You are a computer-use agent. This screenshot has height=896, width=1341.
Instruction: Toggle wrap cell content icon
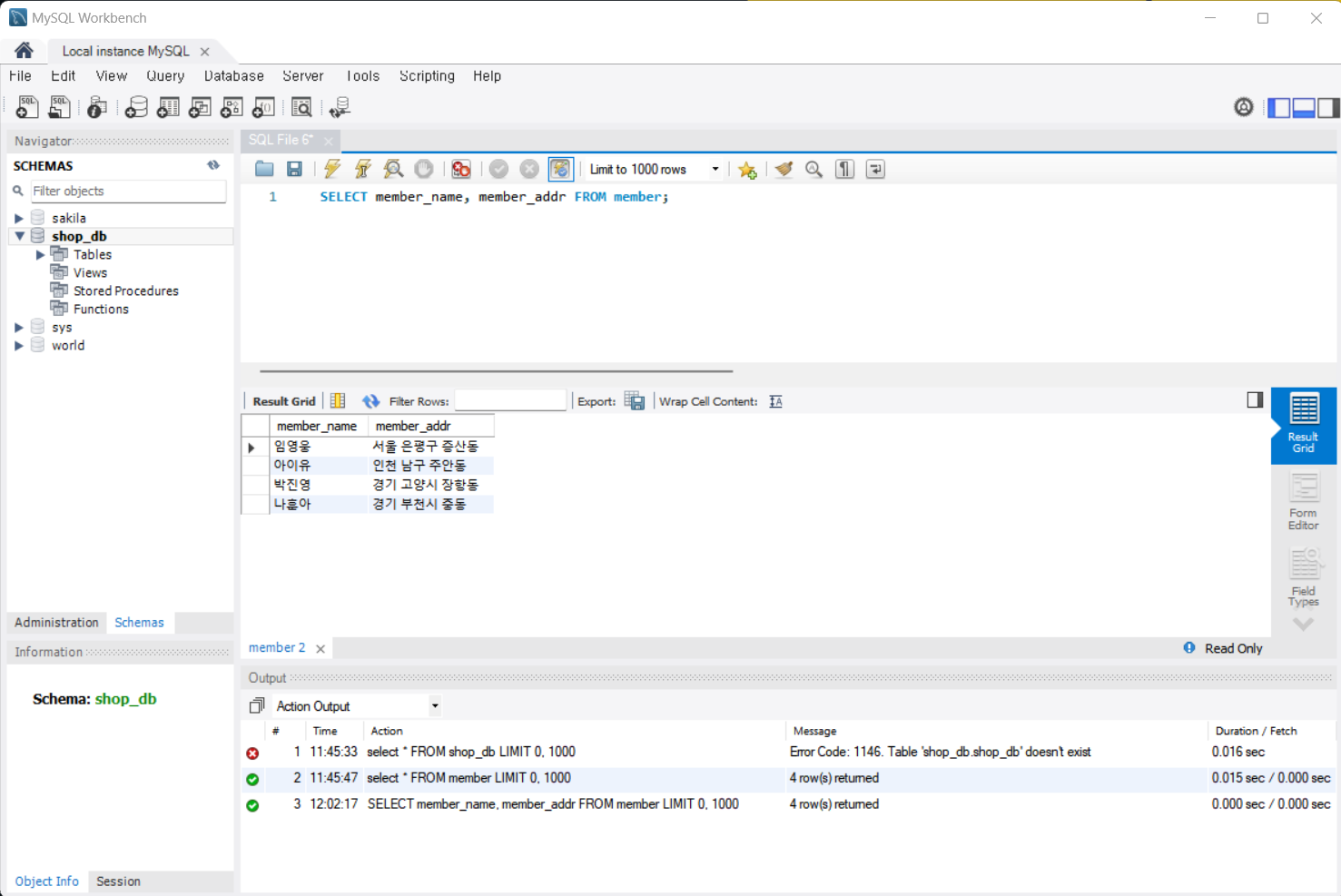(x=775, y=401)
